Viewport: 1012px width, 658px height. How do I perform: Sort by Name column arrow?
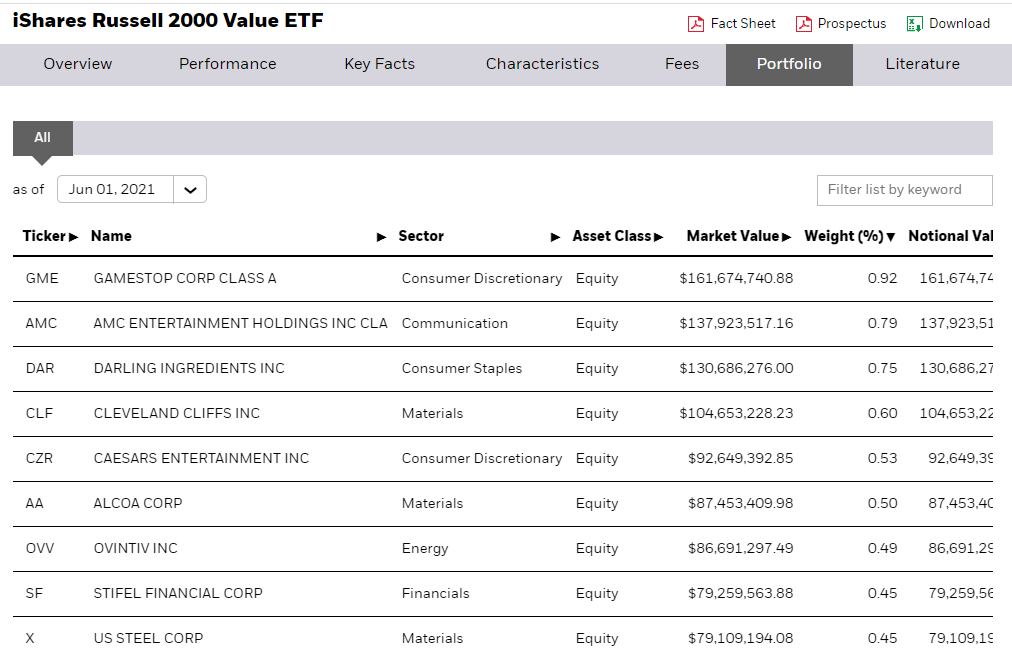(x=381, y=237)
